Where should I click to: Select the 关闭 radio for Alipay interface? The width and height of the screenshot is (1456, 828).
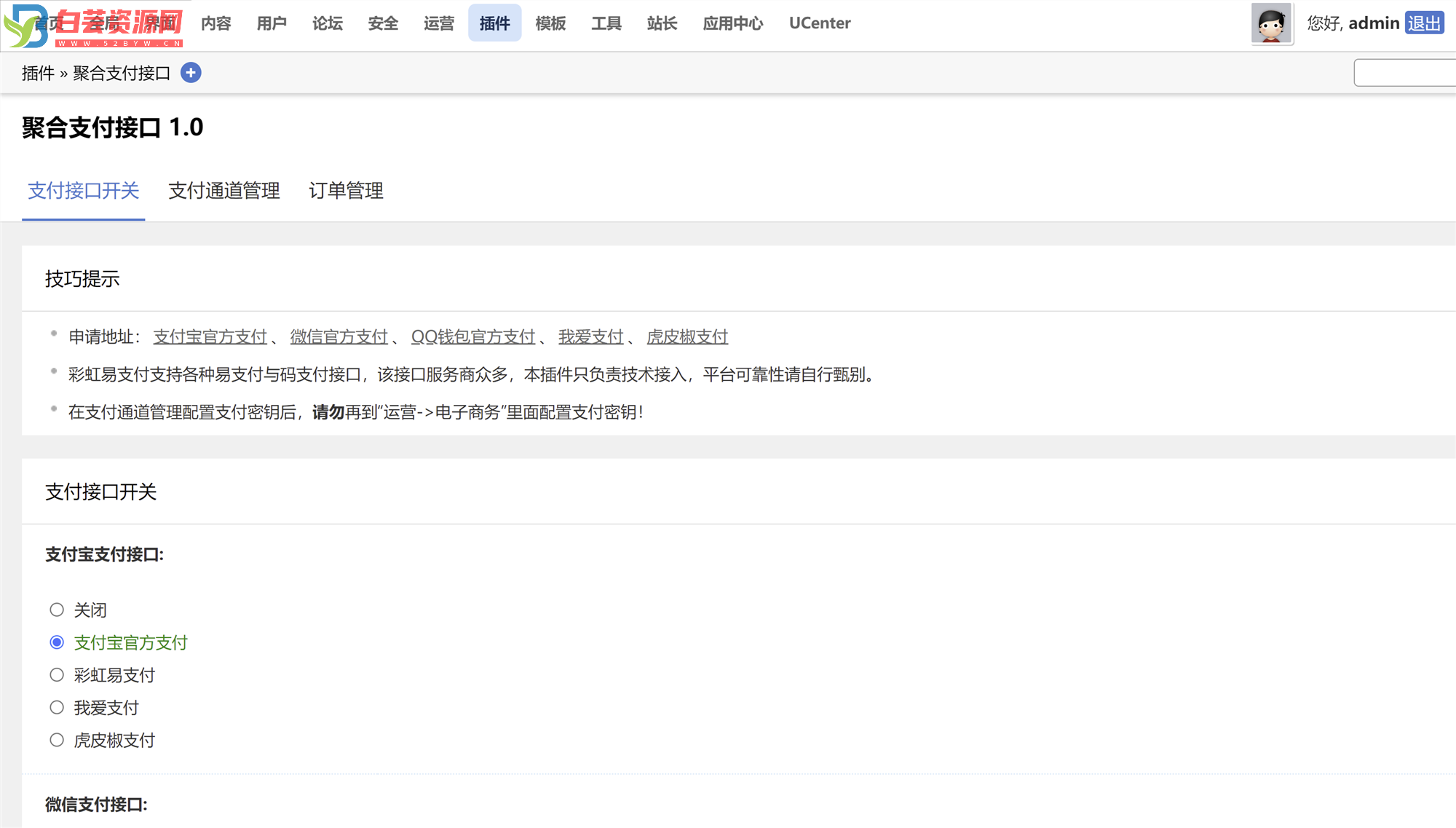57,610
